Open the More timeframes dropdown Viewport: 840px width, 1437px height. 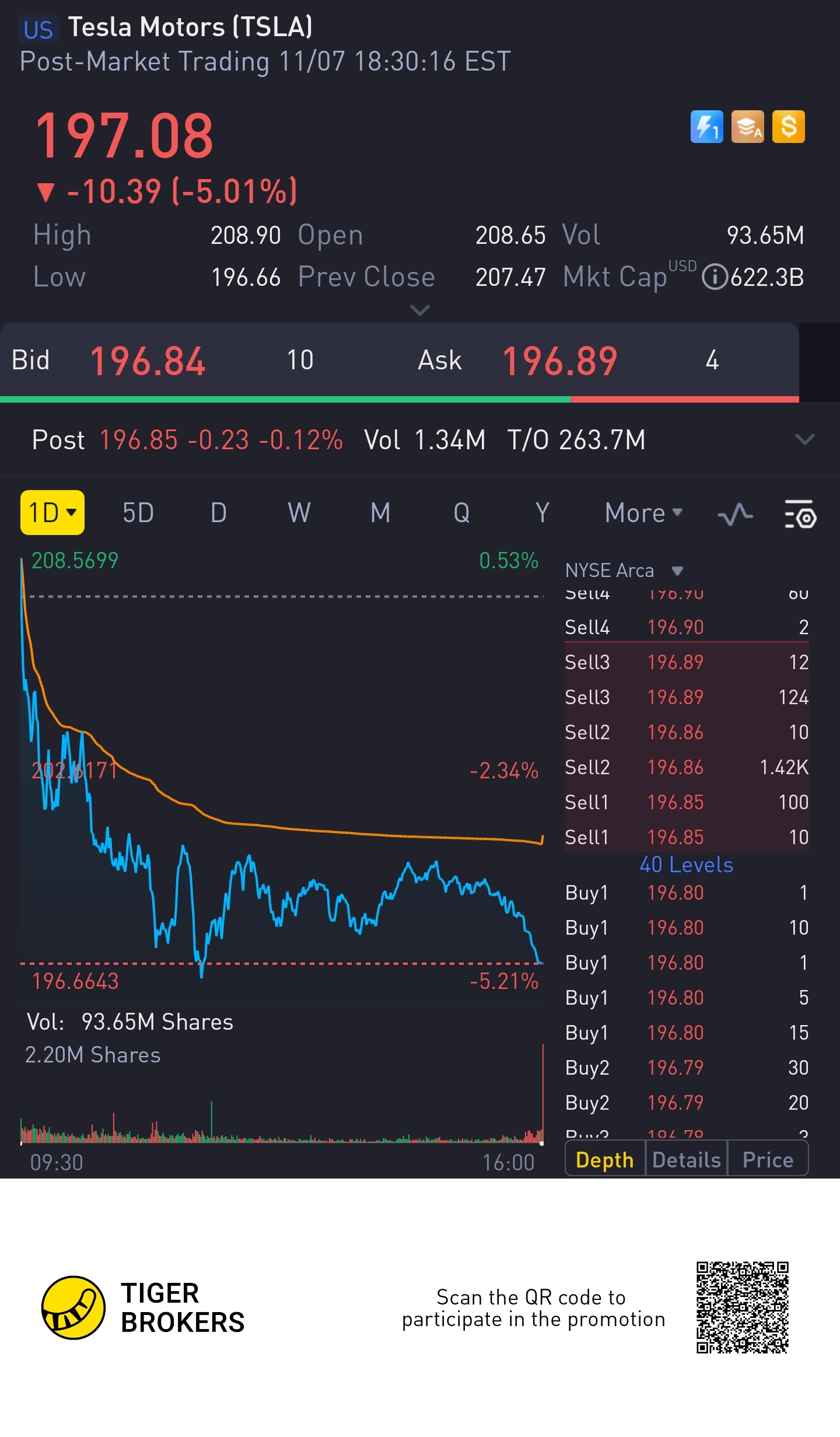(x=643, y=513)
